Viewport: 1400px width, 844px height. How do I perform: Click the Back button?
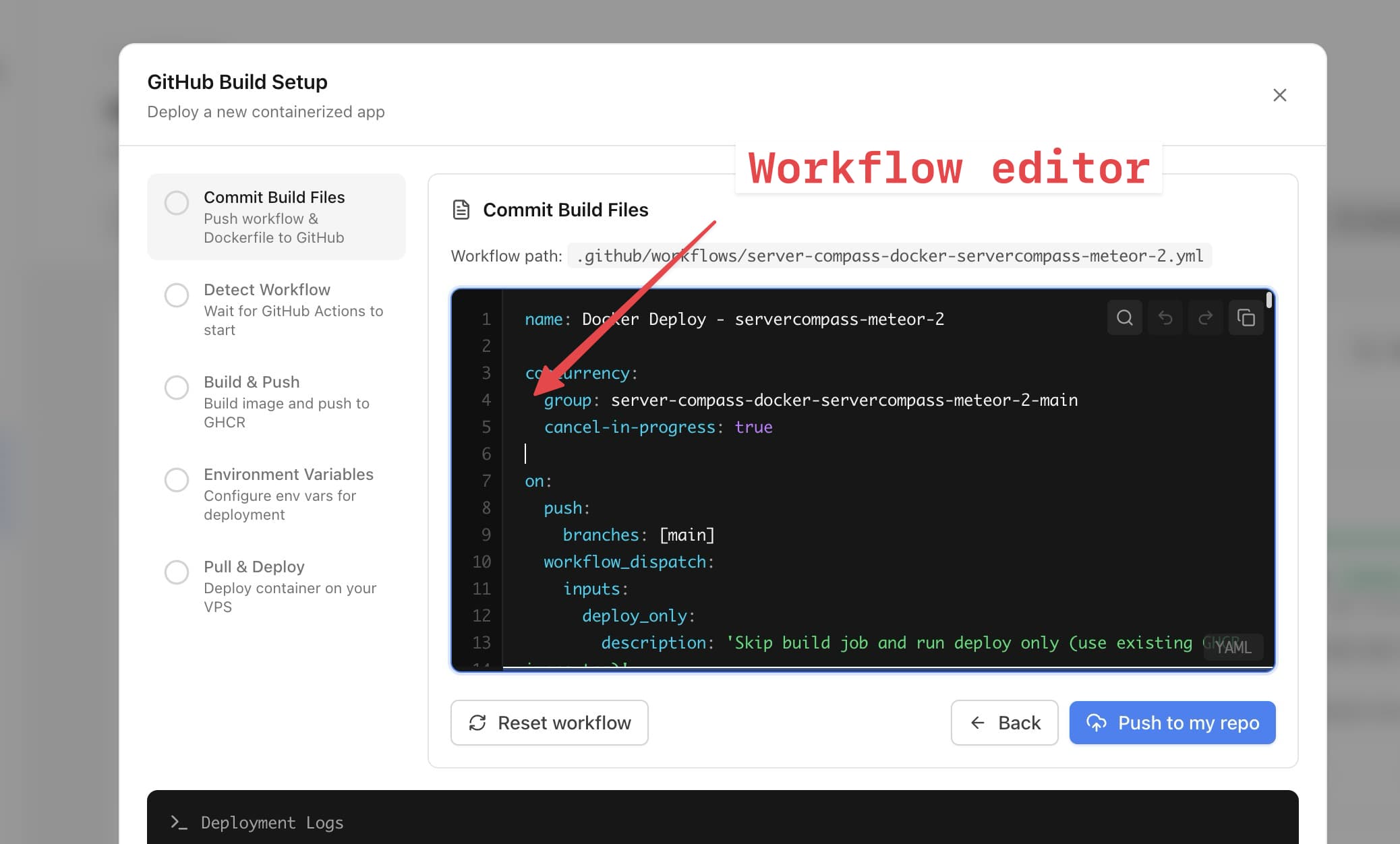pos(1004,723)
